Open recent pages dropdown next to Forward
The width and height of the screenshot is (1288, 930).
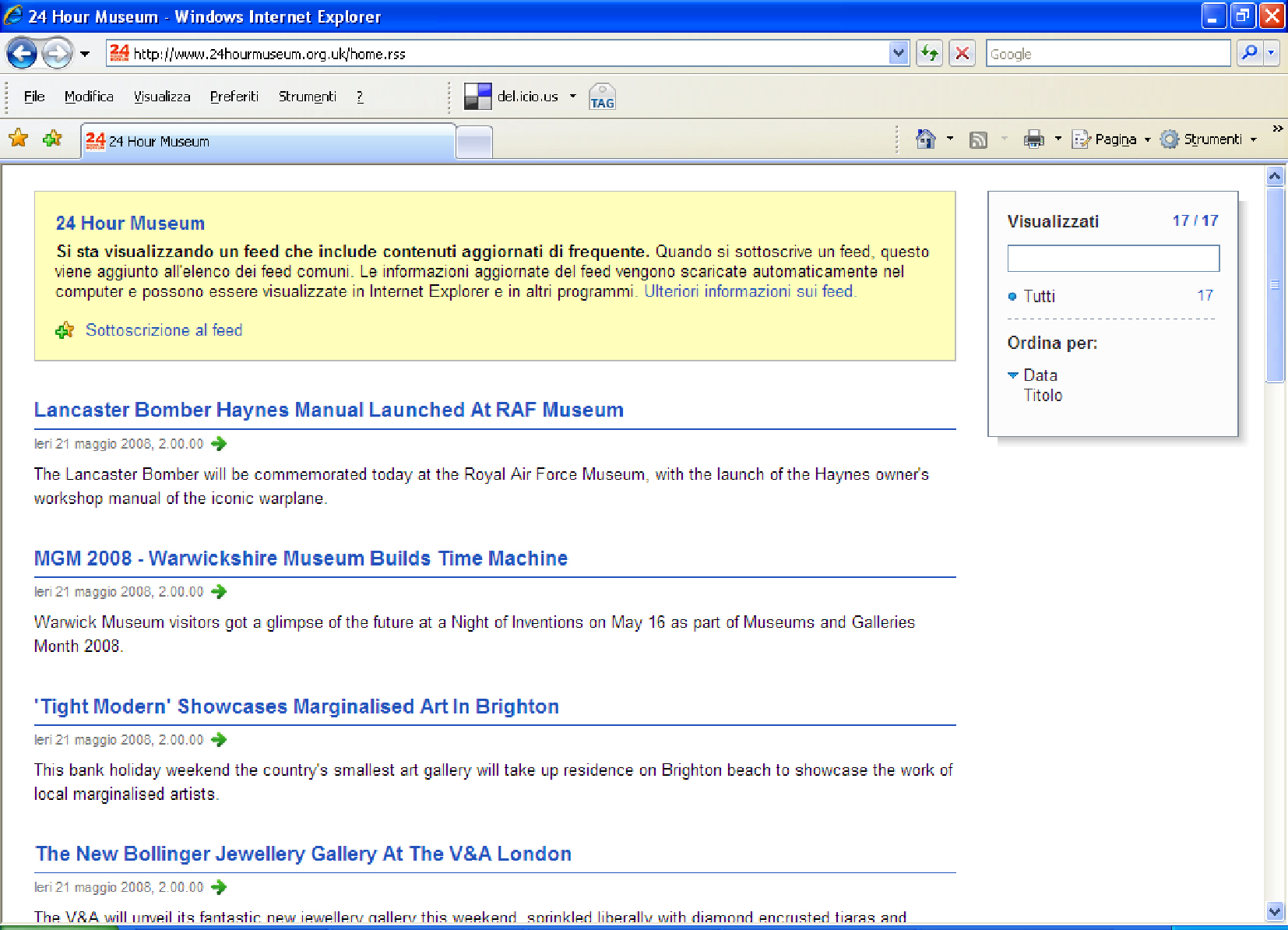click(85, 54)
